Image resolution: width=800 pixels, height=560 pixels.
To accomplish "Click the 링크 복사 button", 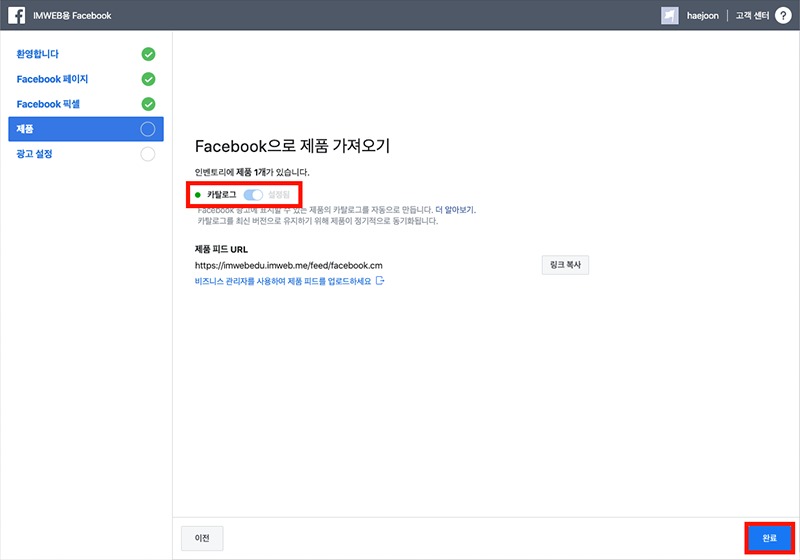I will click(565, 265).
